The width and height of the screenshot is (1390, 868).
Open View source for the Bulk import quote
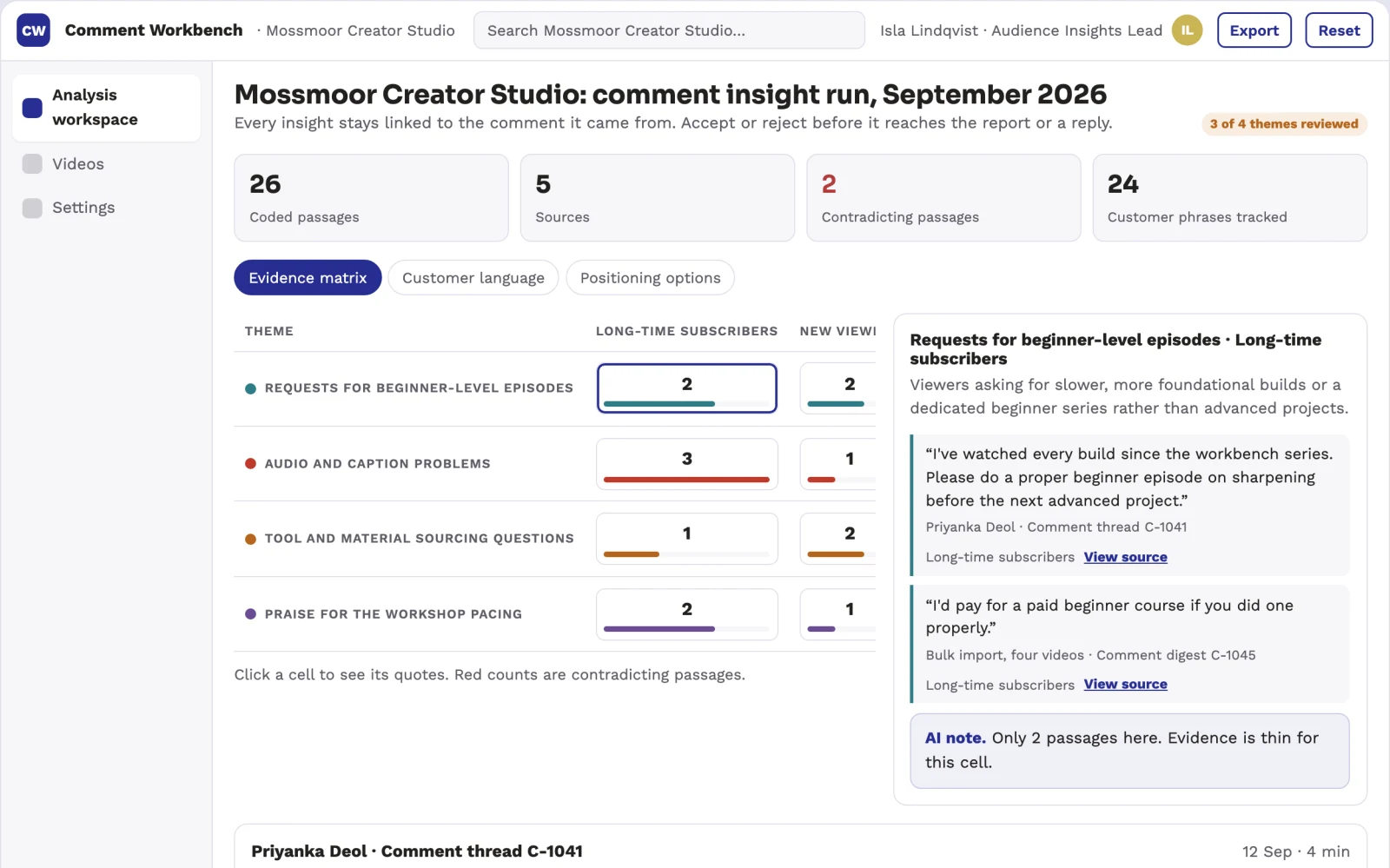(x=1125, y=685)
